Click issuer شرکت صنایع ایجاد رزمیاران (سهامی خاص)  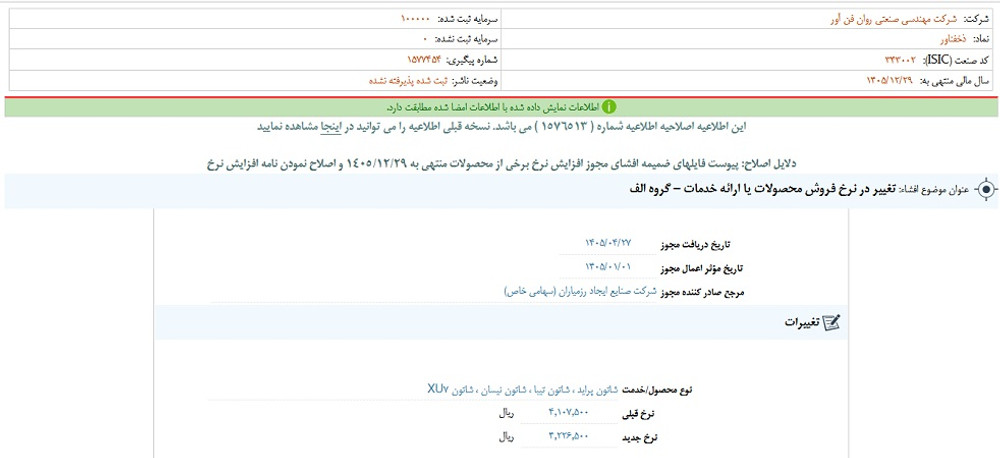click(x=580, y=291)
